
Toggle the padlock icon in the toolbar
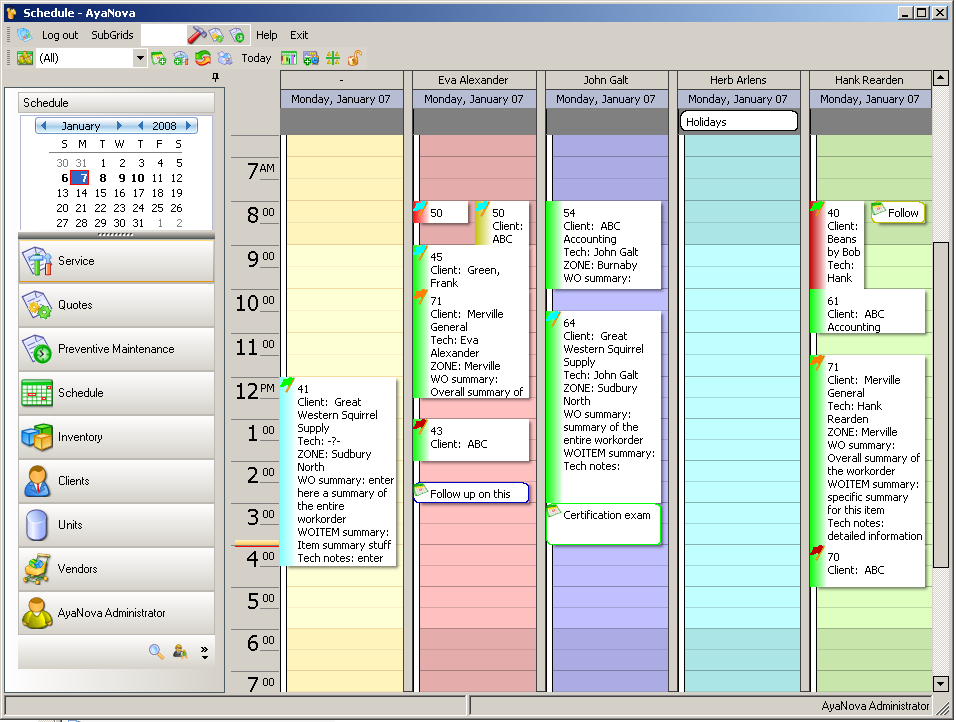point(353,58)
